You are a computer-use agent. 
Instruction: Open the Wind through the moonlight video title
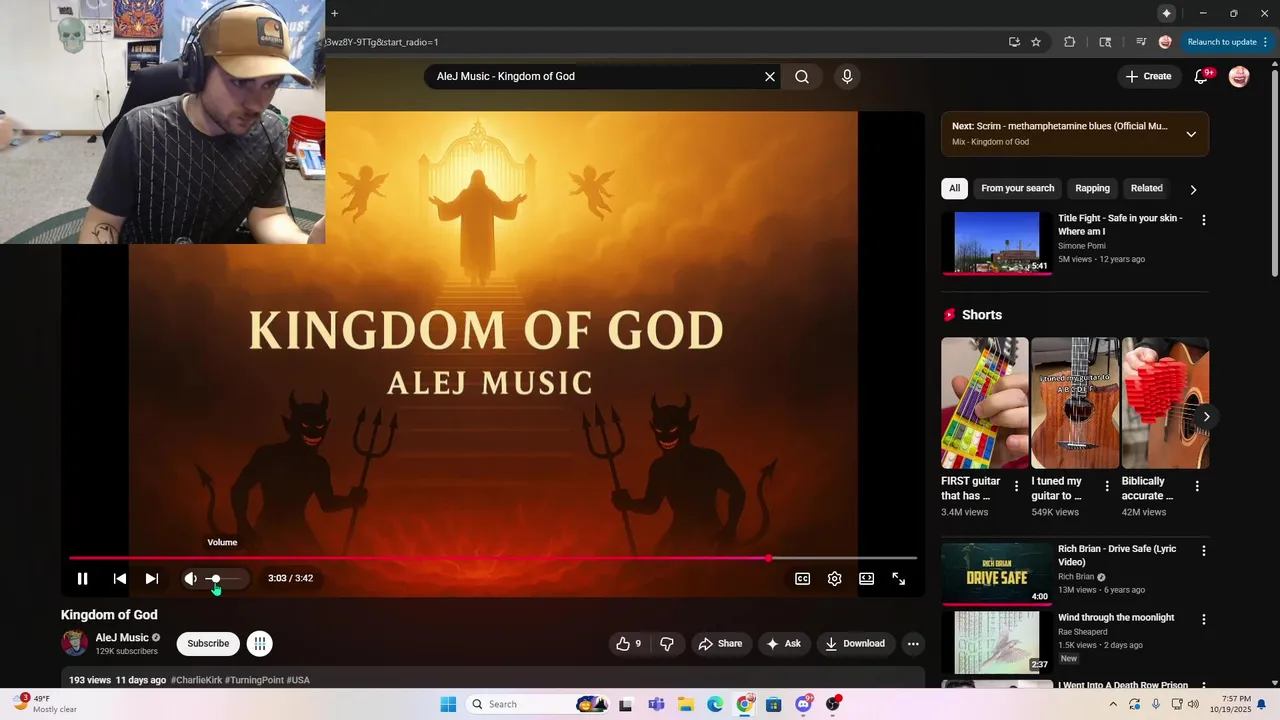pos(1116,618)
